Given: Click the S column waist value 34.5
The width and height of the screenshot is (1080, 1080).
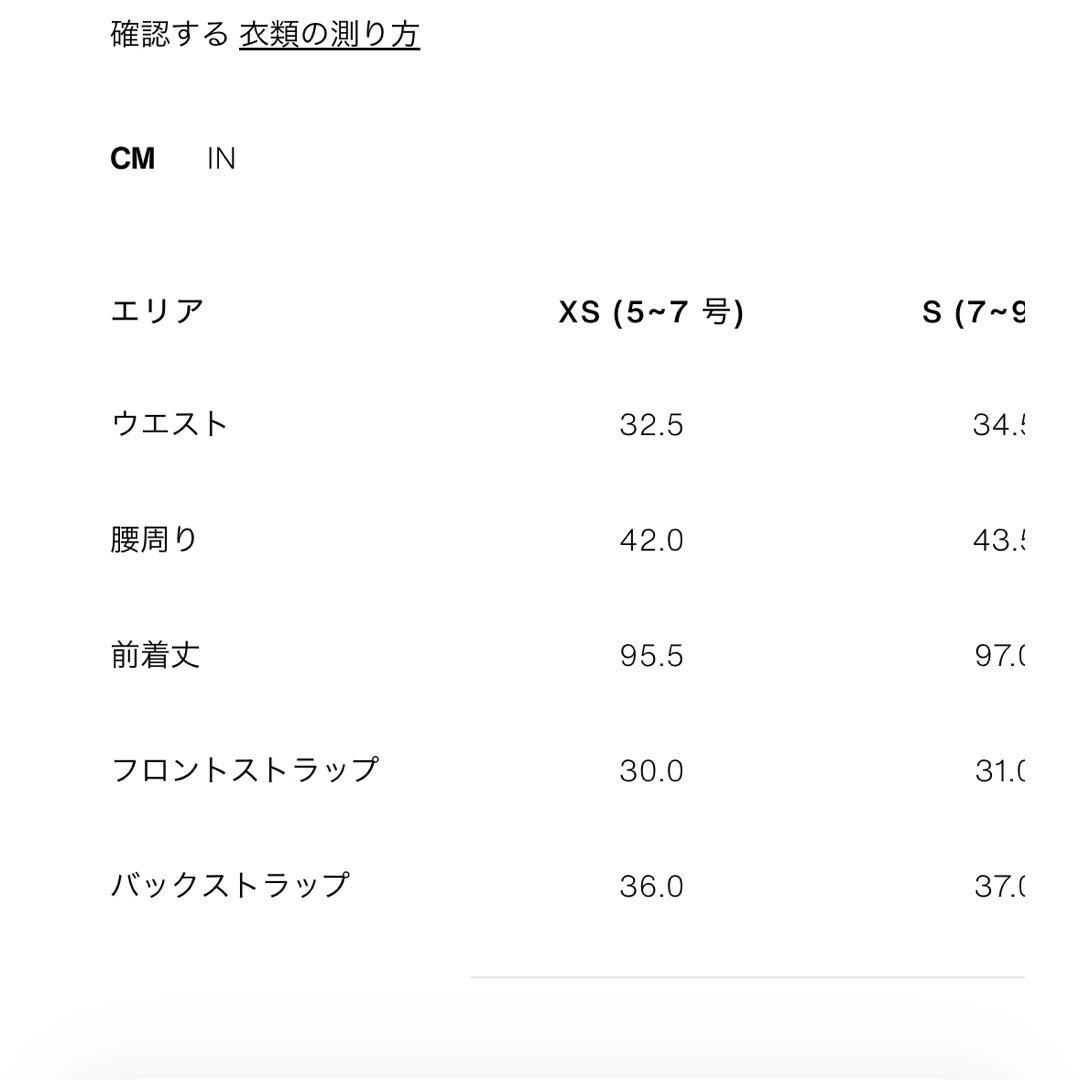Looking at the screenshot, I should [998, 425].
